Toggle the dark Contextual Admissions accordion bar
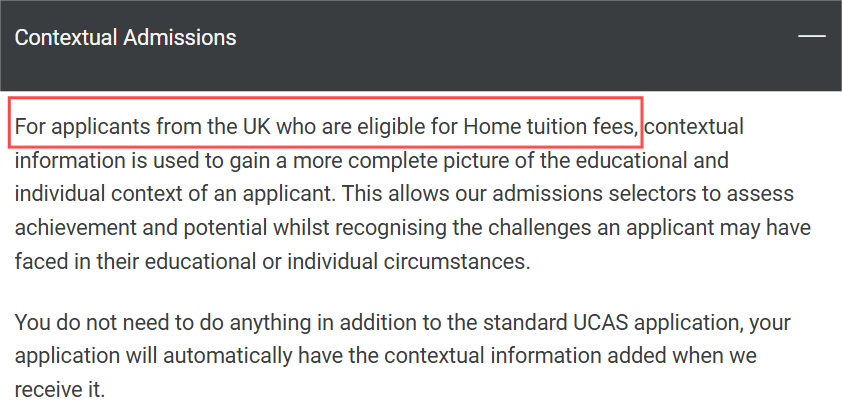This screenshot has width=842, height=417. (421, 46)
